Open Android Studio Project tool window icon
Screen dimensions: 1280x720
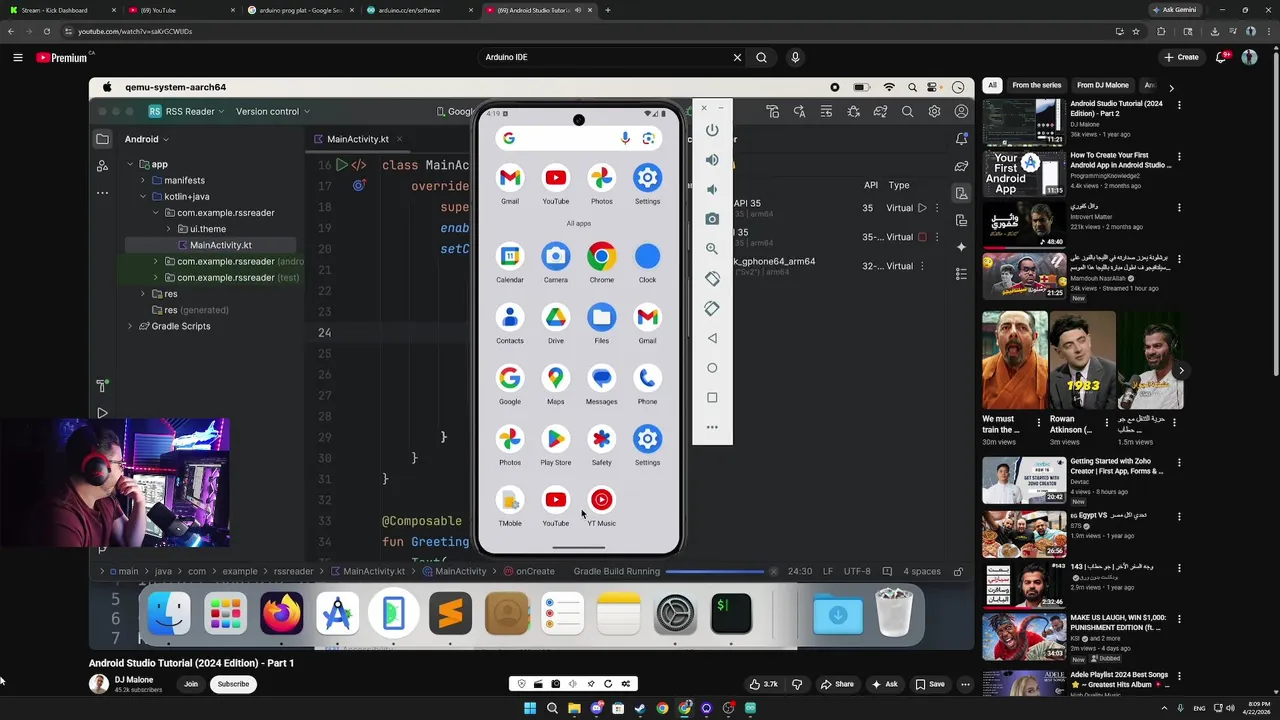coord(102,139)
